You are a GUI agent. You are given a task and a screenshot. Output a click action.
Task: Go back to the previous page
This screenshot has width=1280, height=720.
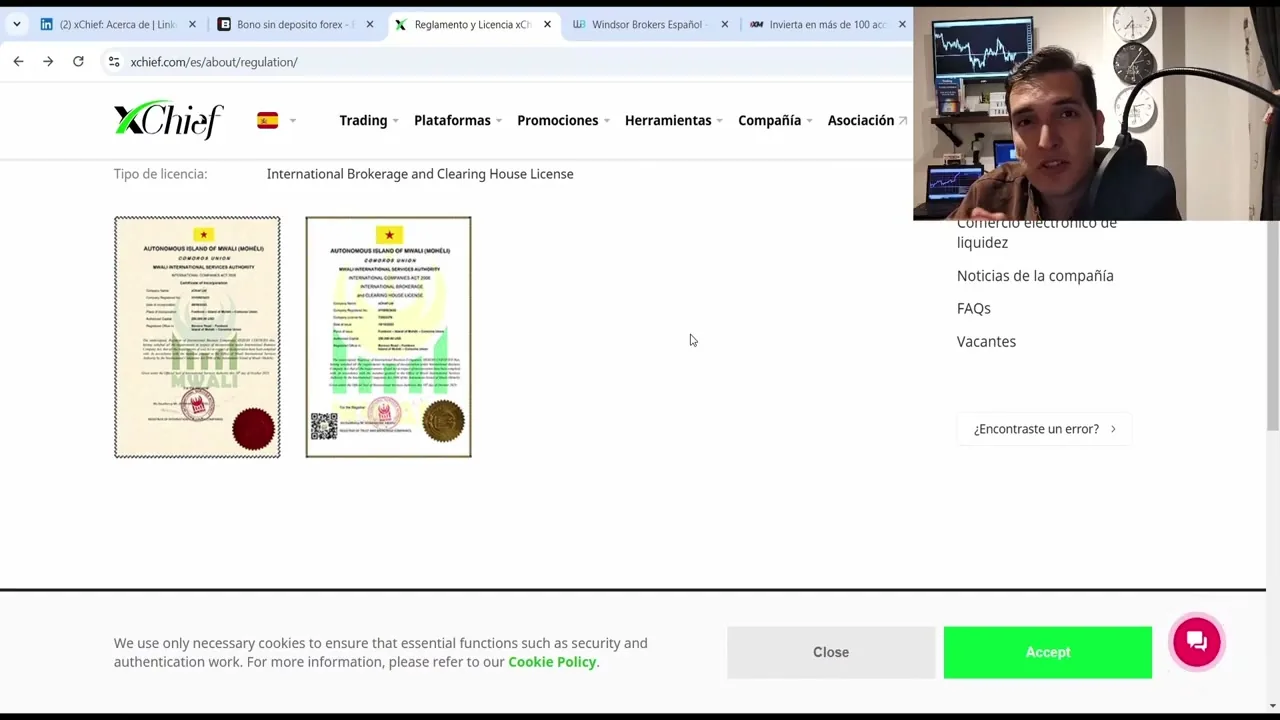pos(18,62)
